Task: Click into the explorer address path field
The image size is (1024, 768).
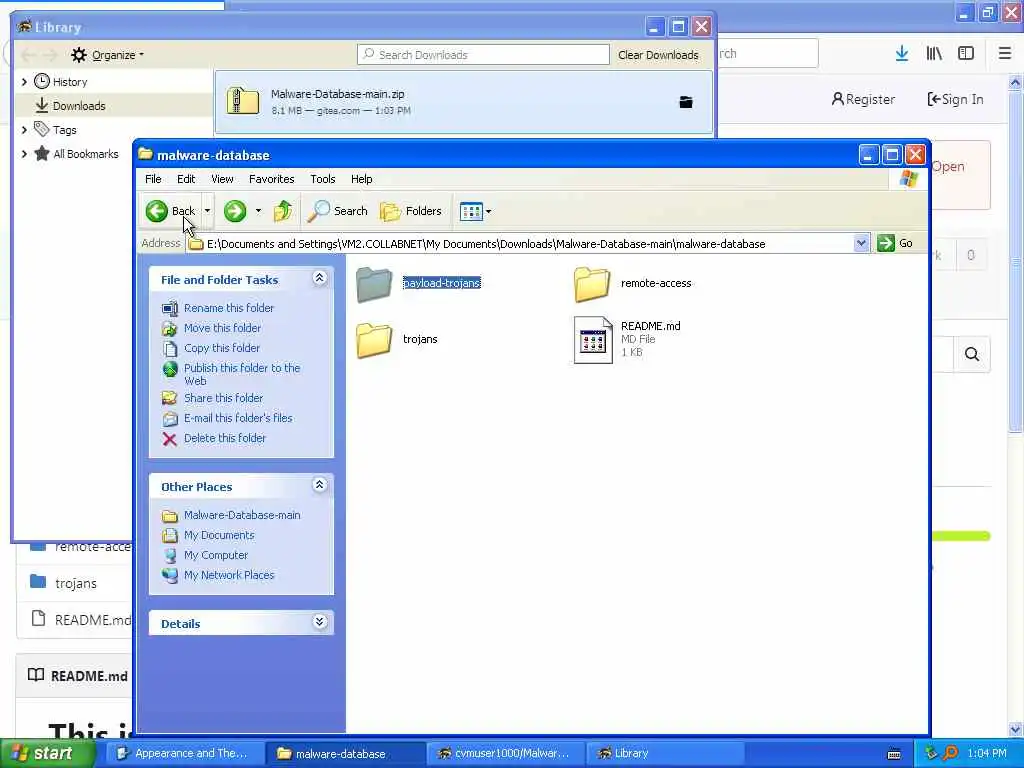Action: pyautogui.click(x=519, y=244)
